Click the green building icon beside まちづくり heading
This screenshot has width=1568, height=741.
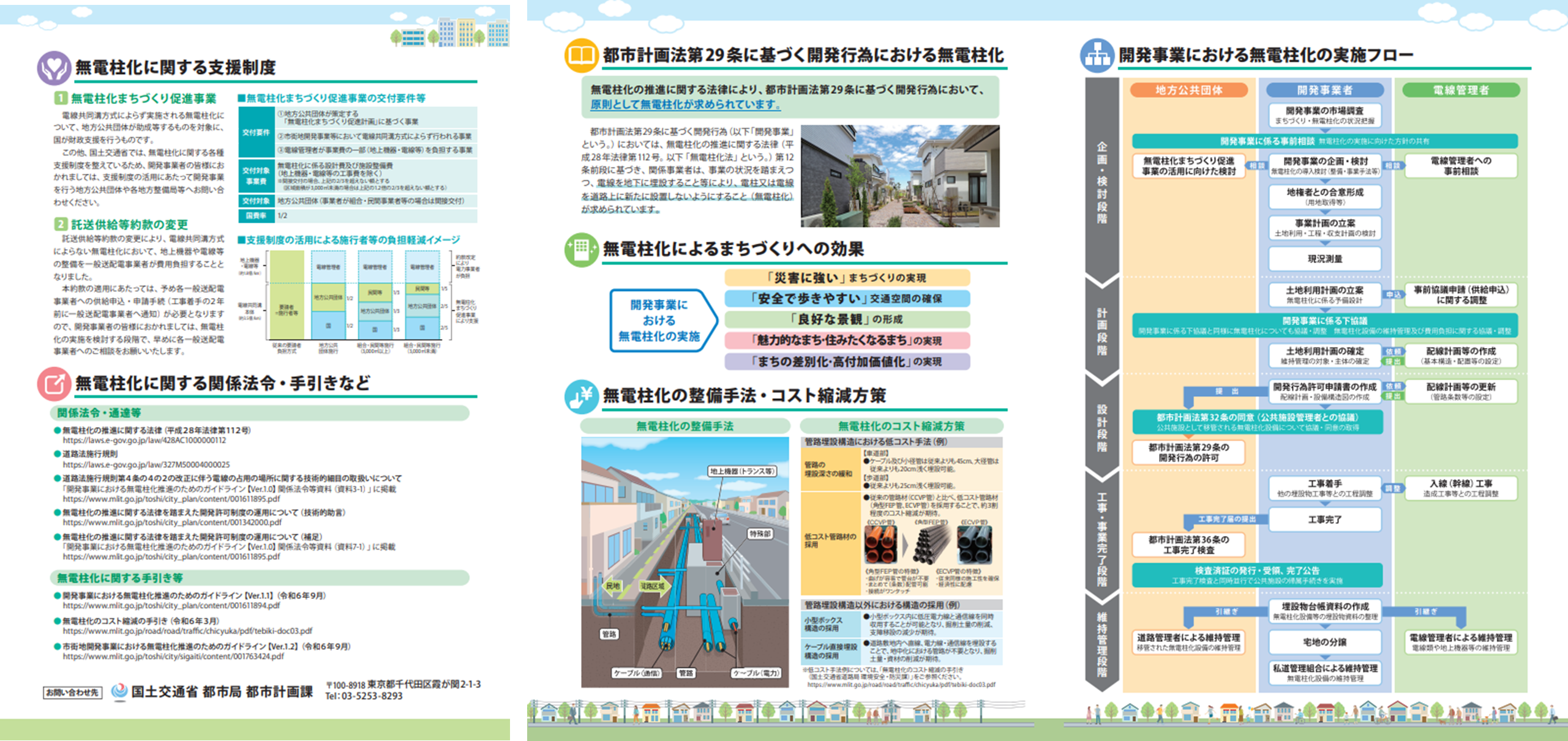580,250
